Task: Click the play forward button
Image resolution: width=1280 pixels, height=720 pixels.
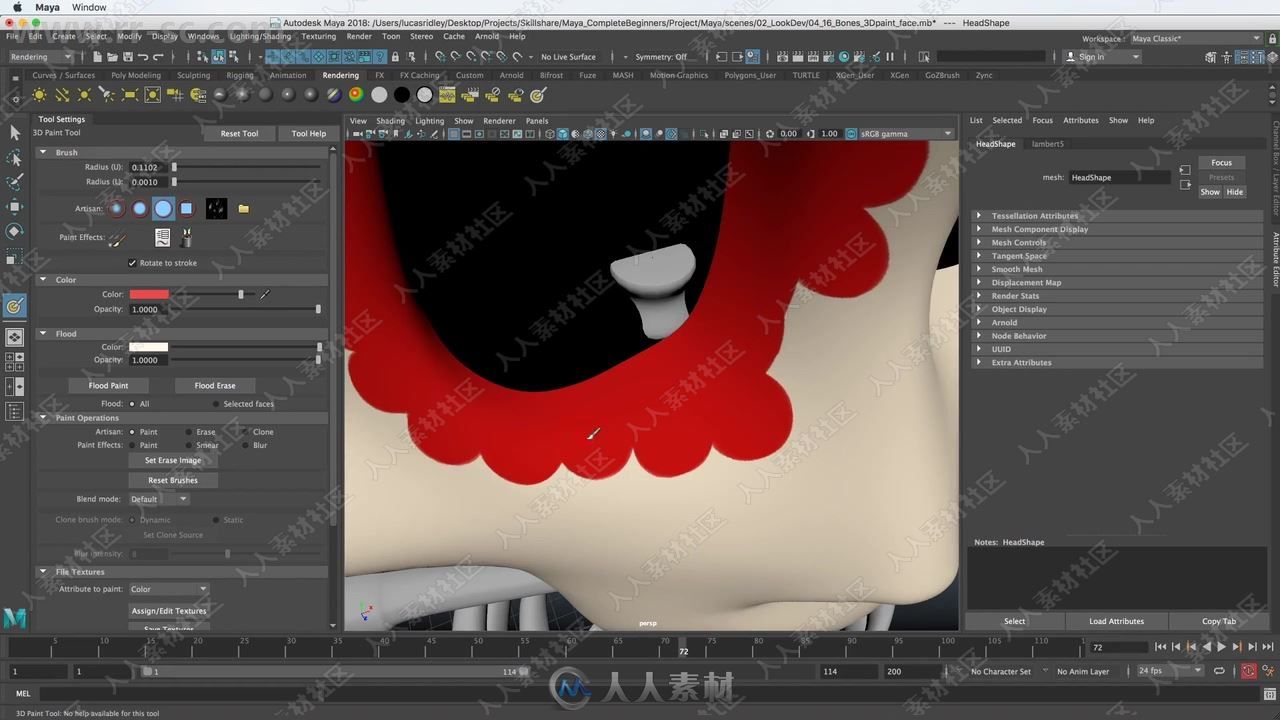Action: (x=1221, y=647)
